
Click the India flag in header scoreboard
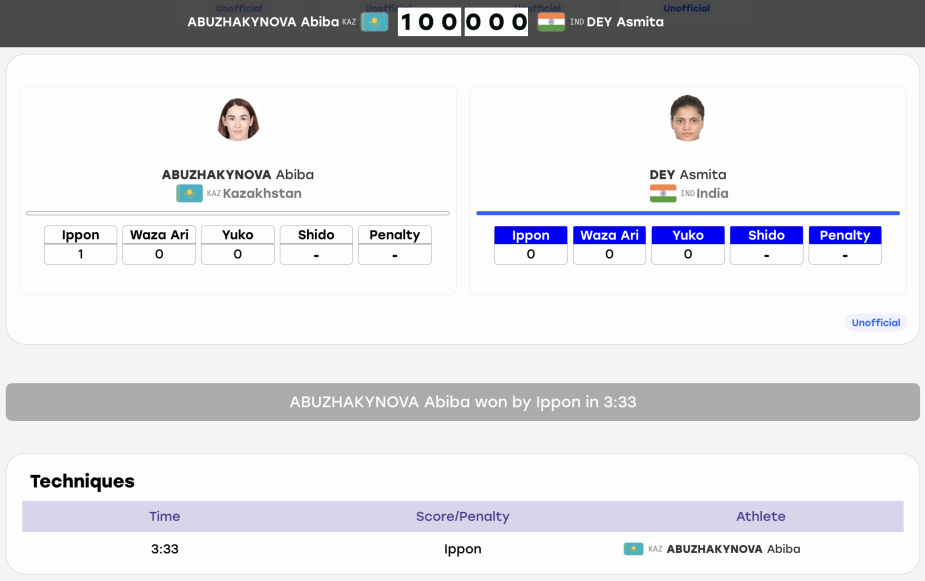pos(551,22)
